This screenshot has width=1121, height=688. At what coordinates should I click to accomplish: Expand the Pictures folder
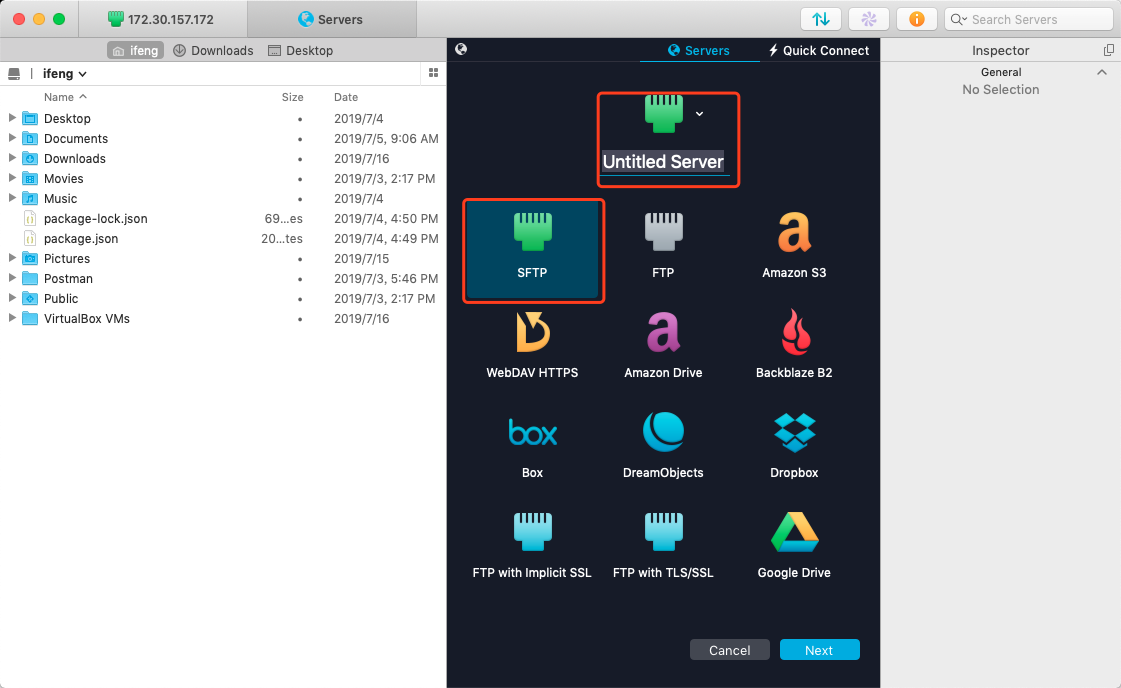[11, 258]
